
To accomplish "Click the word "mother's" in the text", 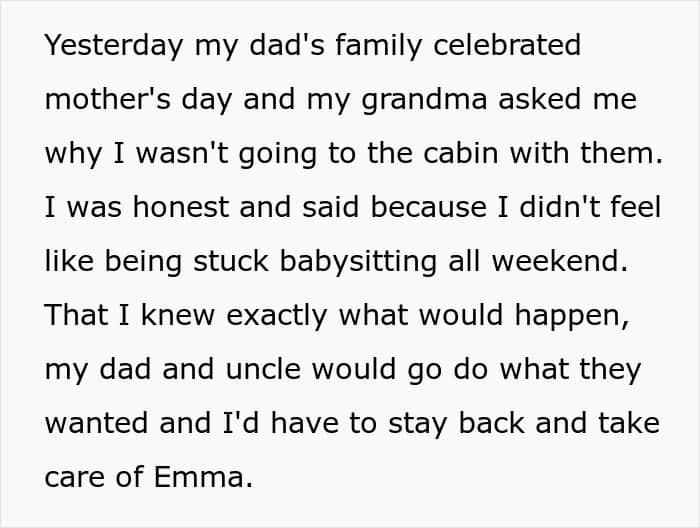I will (108, 99).
